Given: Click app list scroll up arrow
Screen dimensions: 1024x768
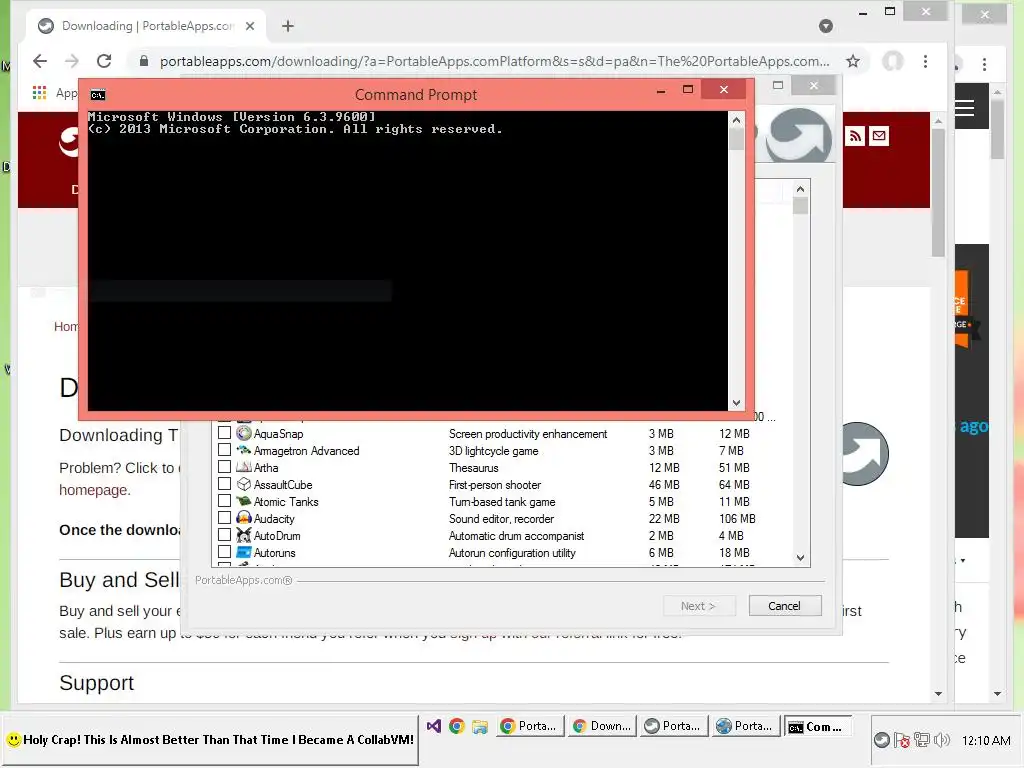Looking at the screenshot, I should tap(800, 189).
